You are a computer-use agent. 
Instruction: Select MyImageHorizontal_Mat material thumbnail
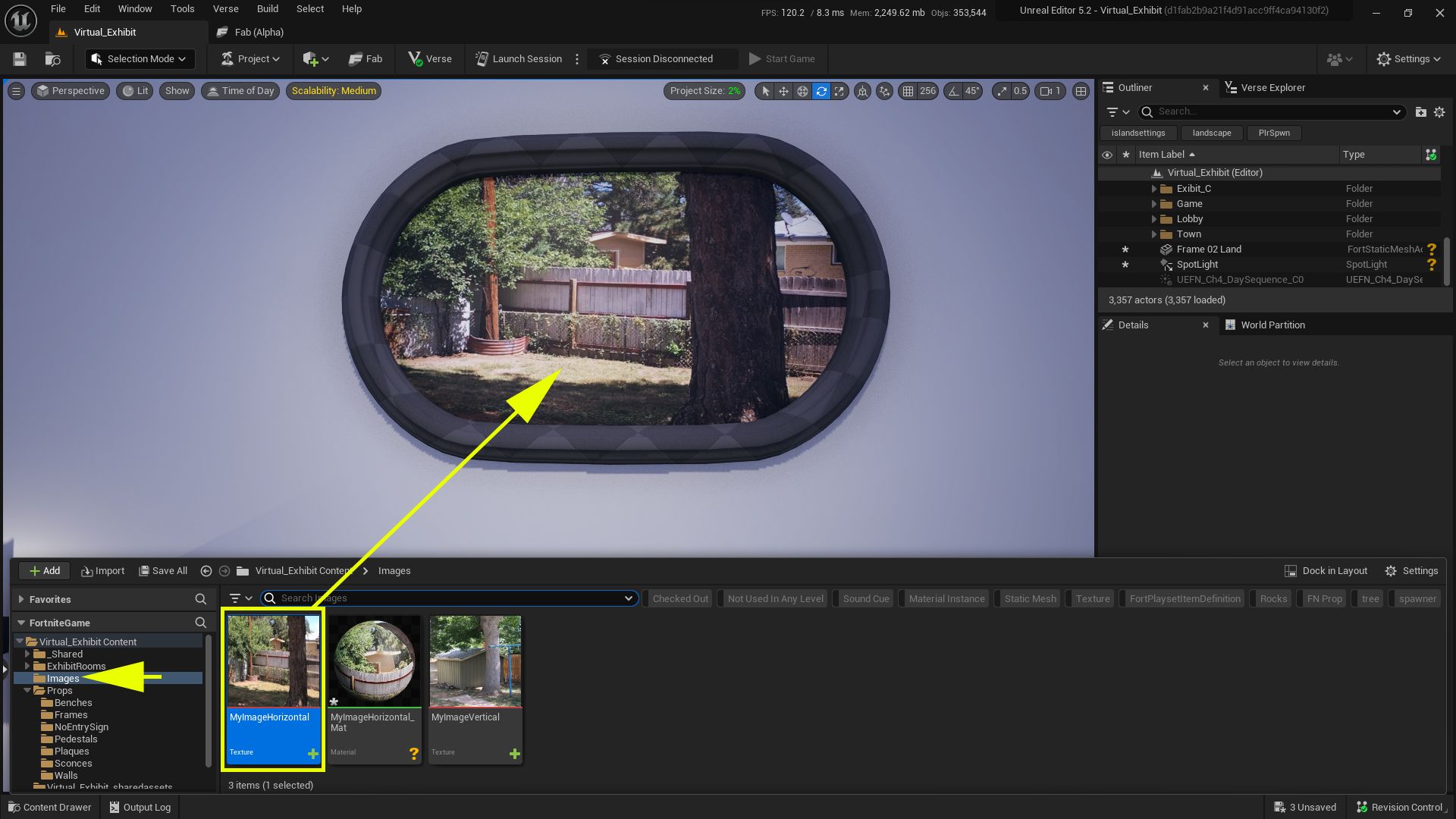point(375,689)
